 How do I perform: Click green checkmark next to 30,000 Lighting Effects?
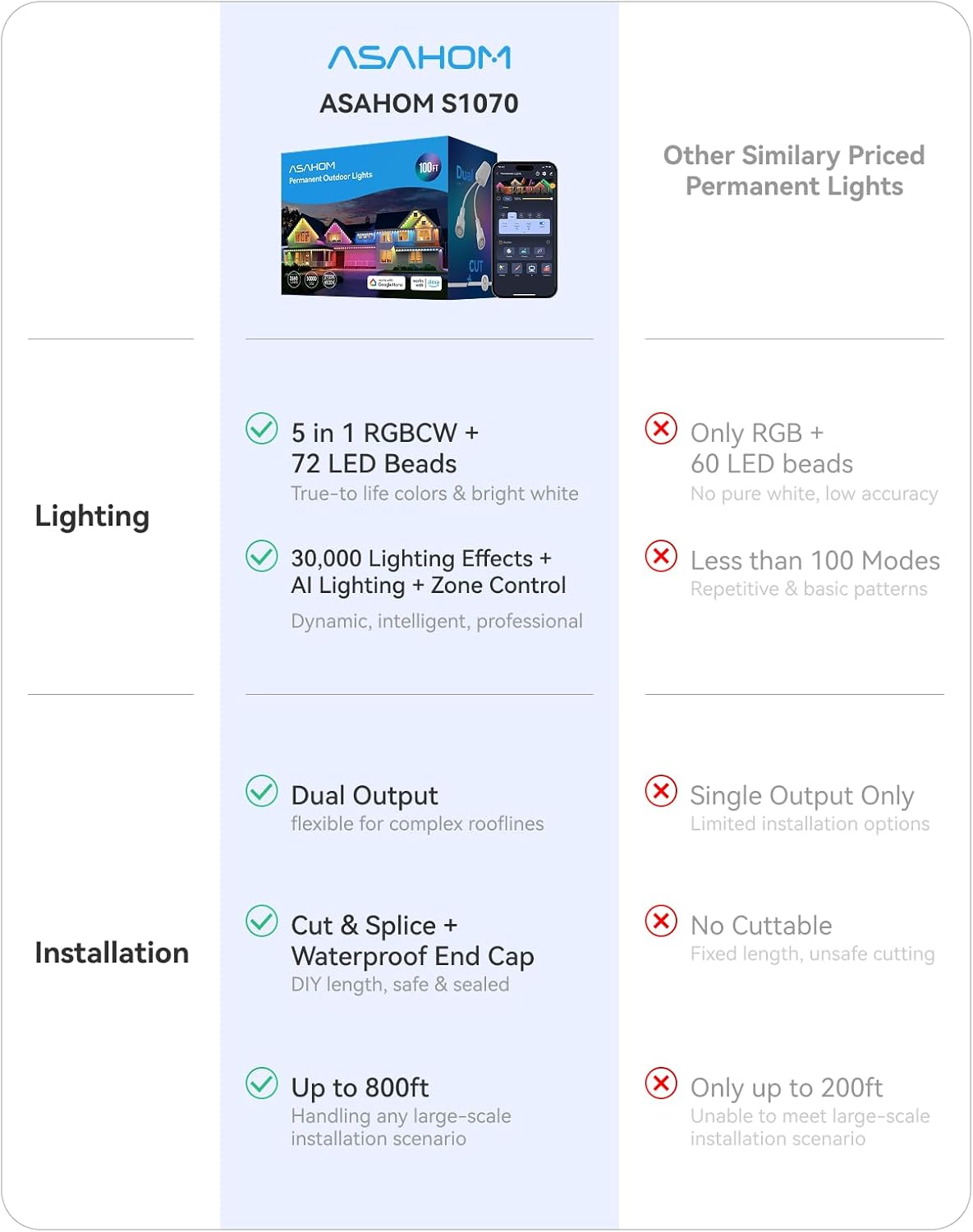[262, 556]
